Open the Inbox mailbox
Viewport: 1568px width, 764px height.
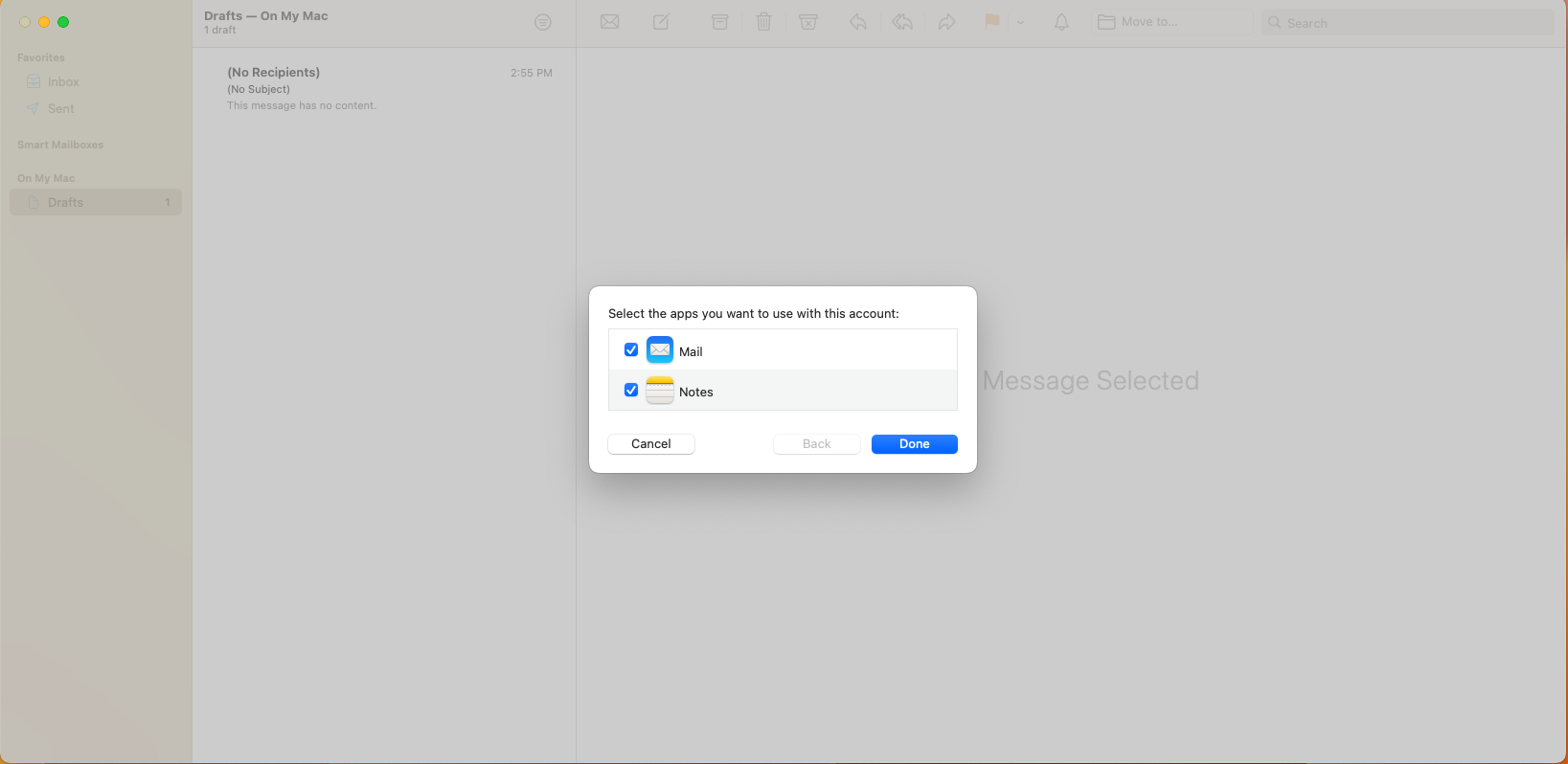pos(96,82)
